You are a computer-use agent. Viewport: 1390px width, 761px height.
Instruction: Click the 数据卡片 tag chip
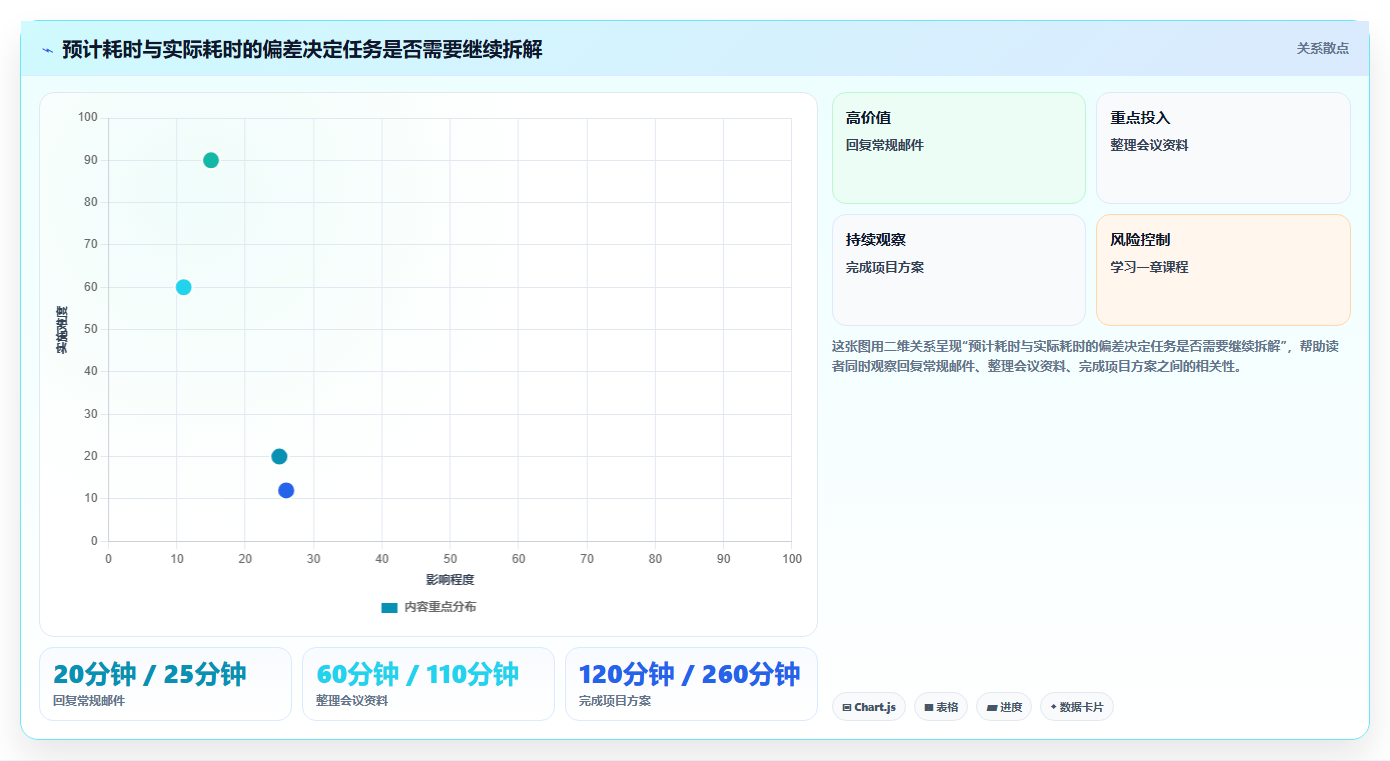(x=1077, y=707)
